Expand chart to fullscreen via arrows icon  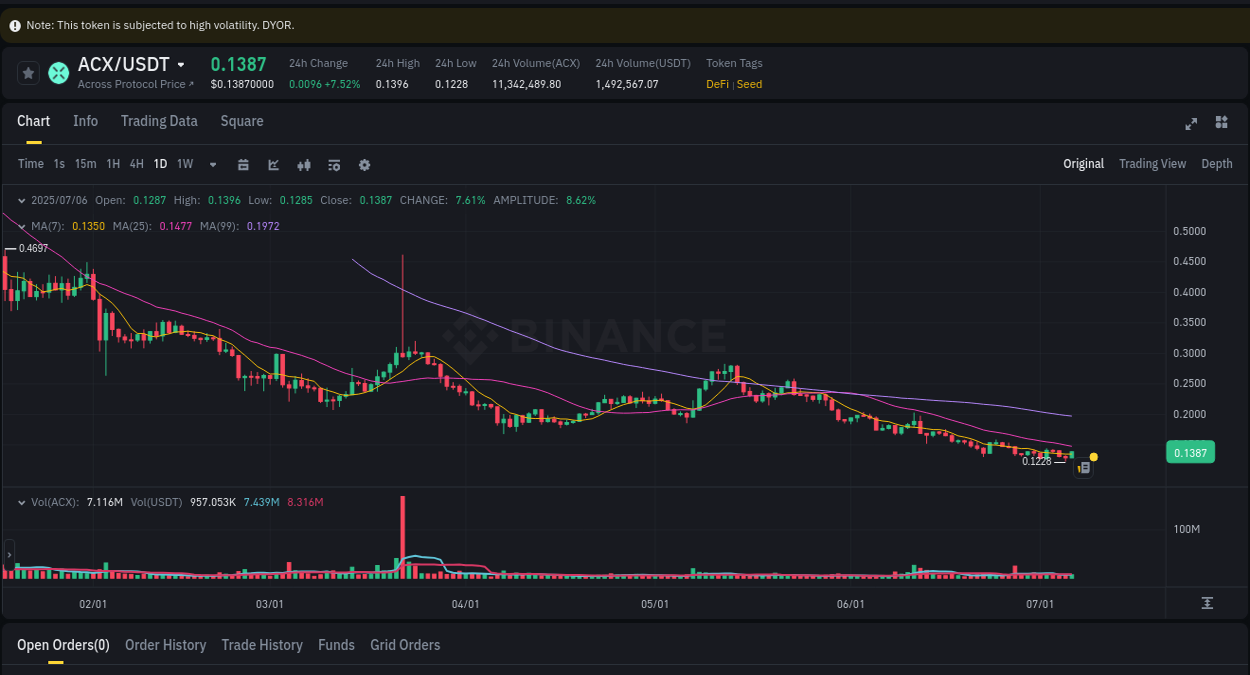click(x=1191, y=124)
